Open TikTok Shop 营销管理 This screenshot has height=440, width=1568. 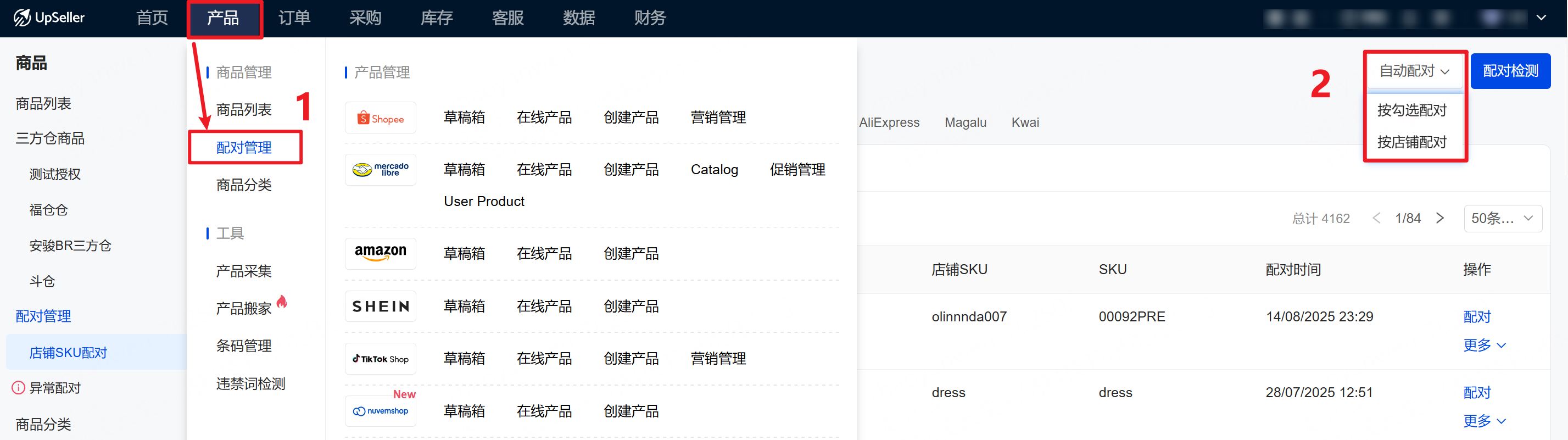coord(718,359)
